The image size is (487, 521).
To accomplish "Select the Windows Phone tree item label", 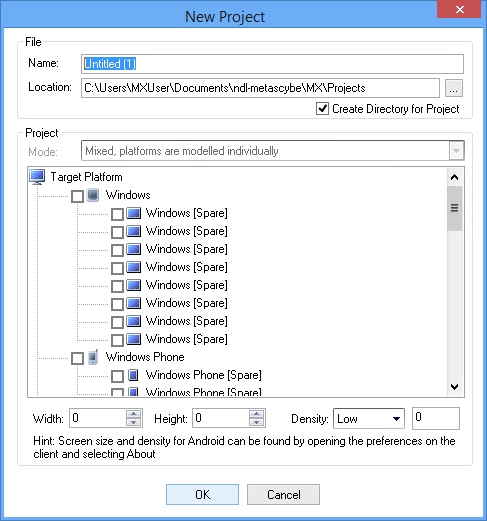I will click(145, 357).
